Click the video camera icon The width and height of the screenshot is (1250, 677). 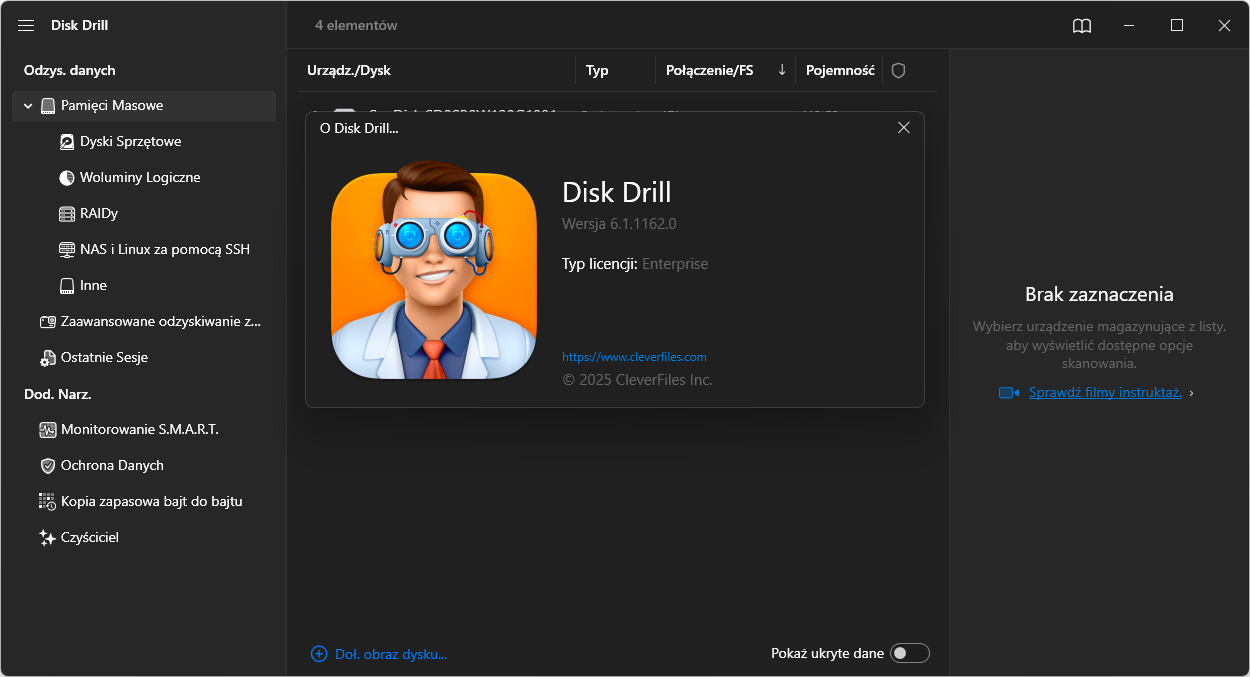1008,393
